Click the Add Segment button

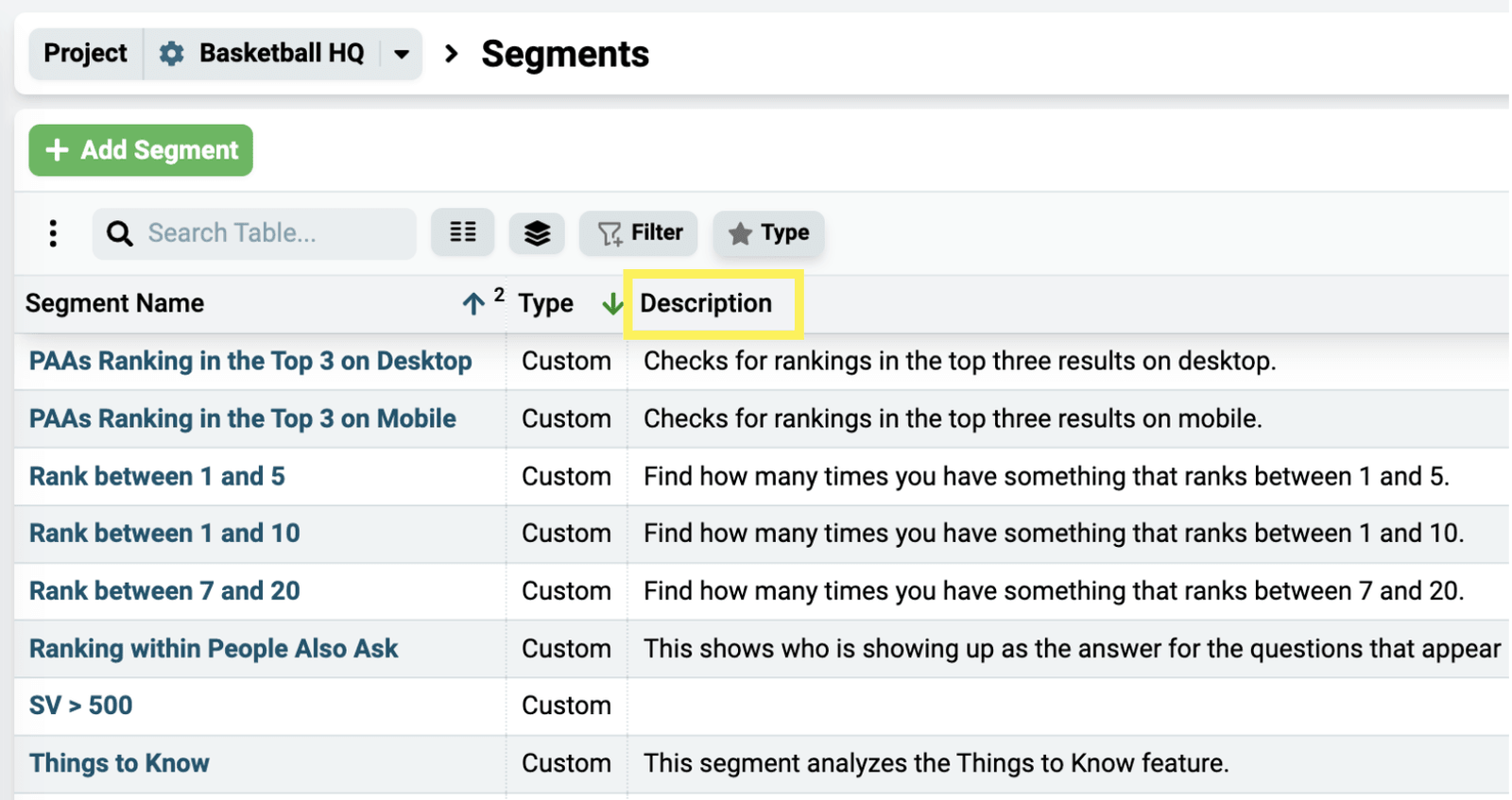tap(141, 150)
